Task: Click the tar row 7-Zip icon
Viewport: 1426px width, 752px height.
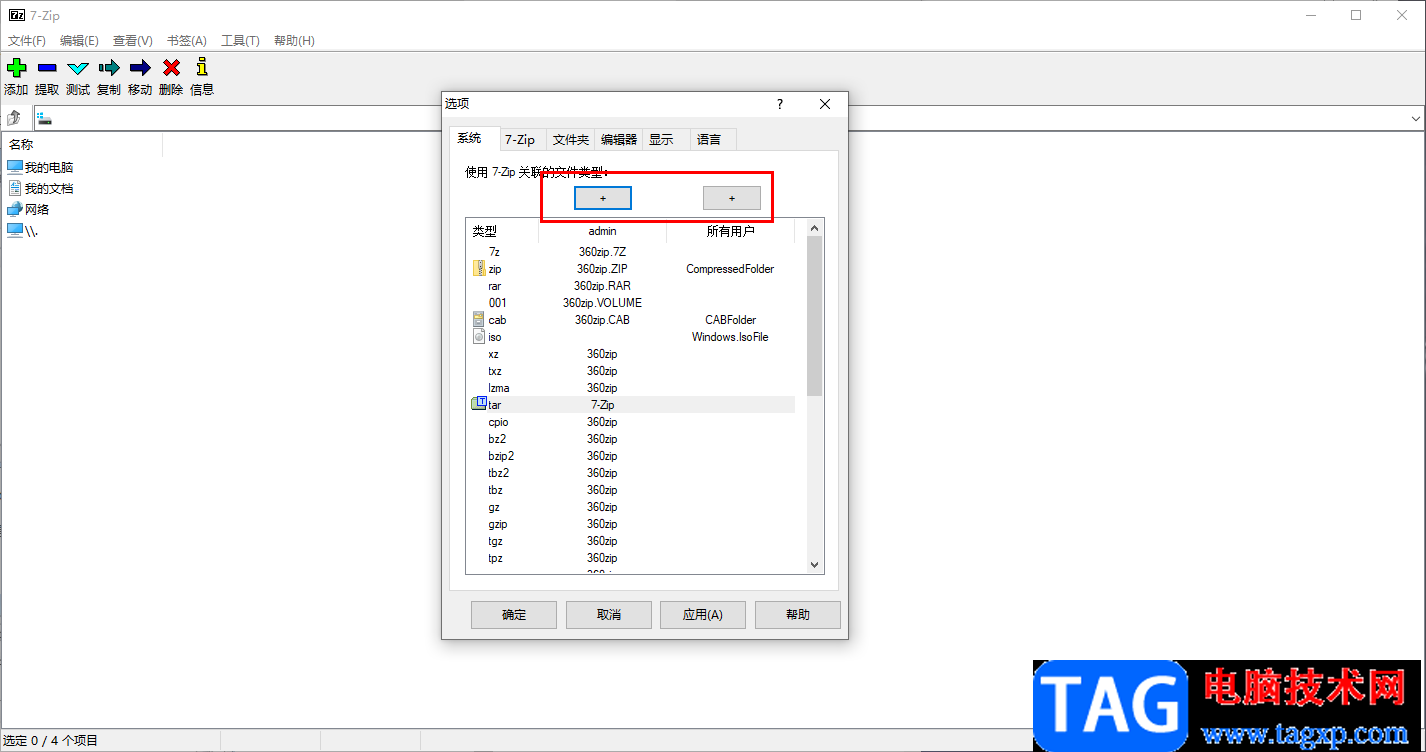Action: coord(479,404)
